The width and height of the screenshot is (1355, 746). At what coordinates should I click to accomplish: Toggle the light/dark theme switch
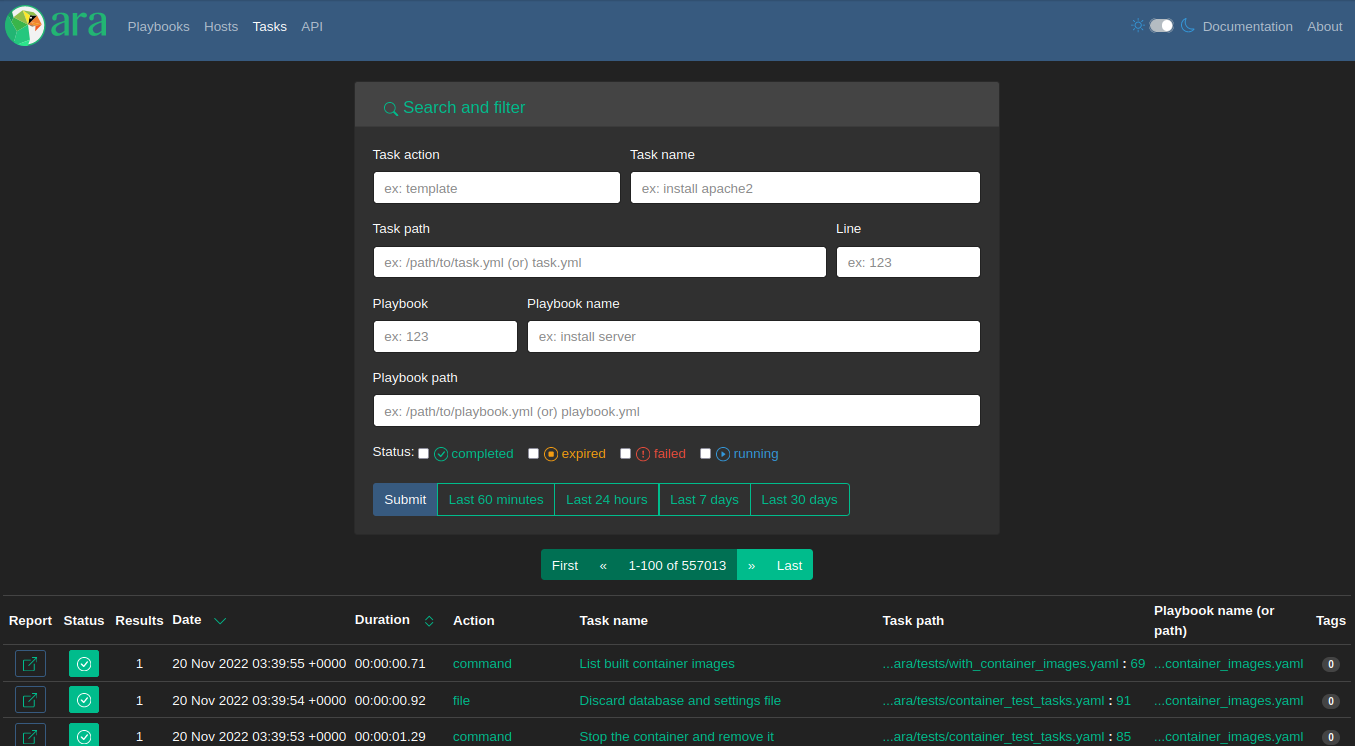pos(1161,26)
